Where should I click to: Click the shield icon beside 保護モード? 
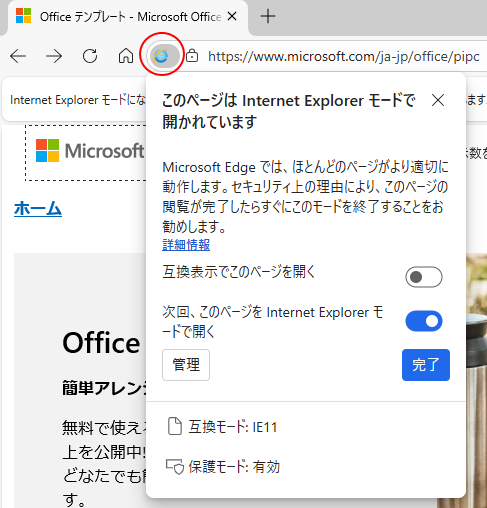tap(175, 467)
